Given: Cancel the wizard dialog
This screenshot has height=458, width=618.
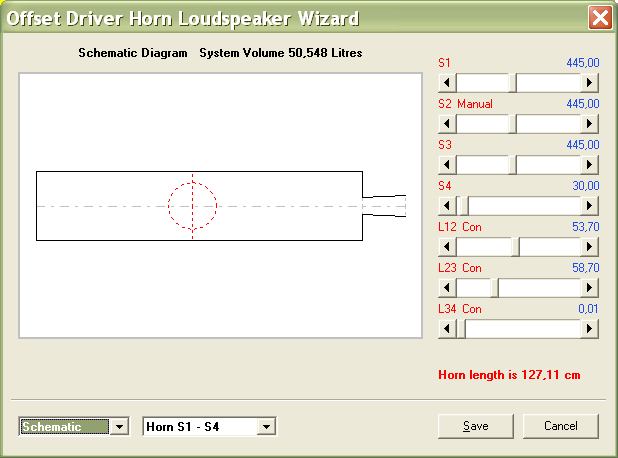Looking at the screenshot, I should click(x=560, y=426).
